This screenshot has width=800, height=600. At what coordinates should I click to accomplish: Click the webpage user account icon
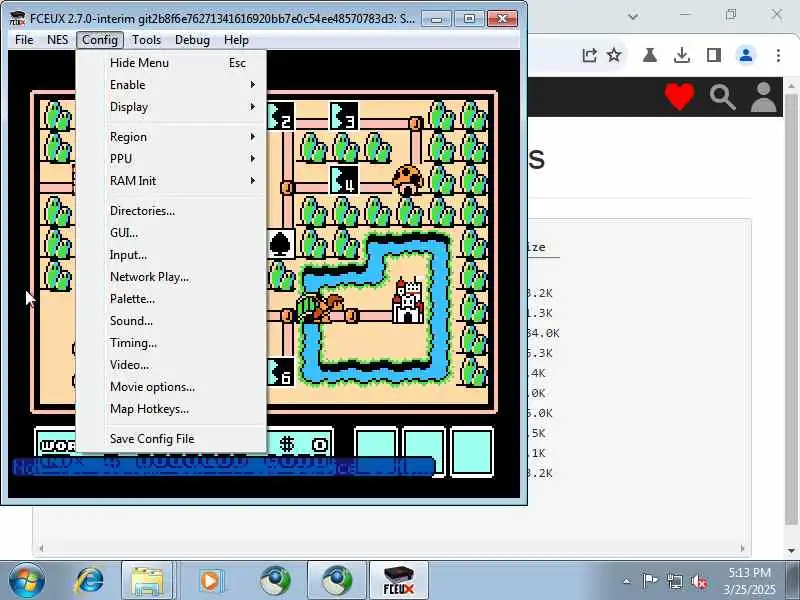[763, 97]
